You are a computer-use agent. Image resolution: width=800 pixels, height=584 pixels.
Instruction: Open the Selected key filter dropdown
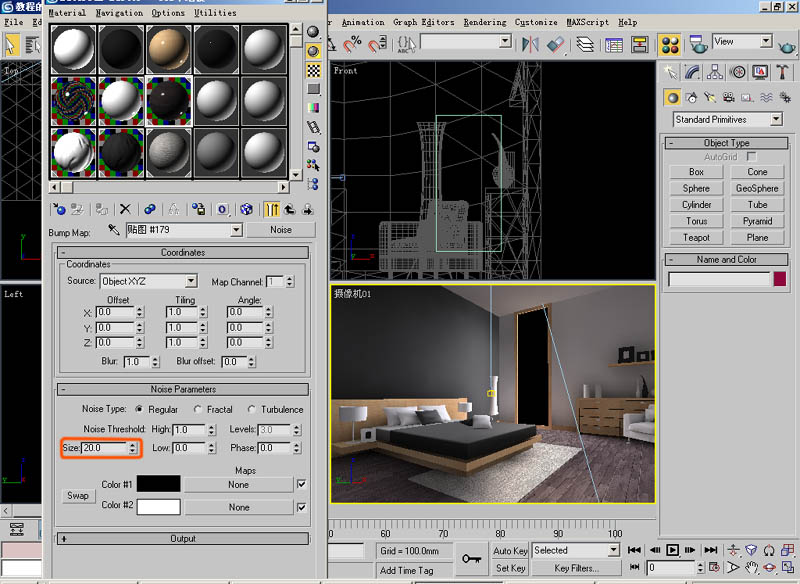pos(614,550)
